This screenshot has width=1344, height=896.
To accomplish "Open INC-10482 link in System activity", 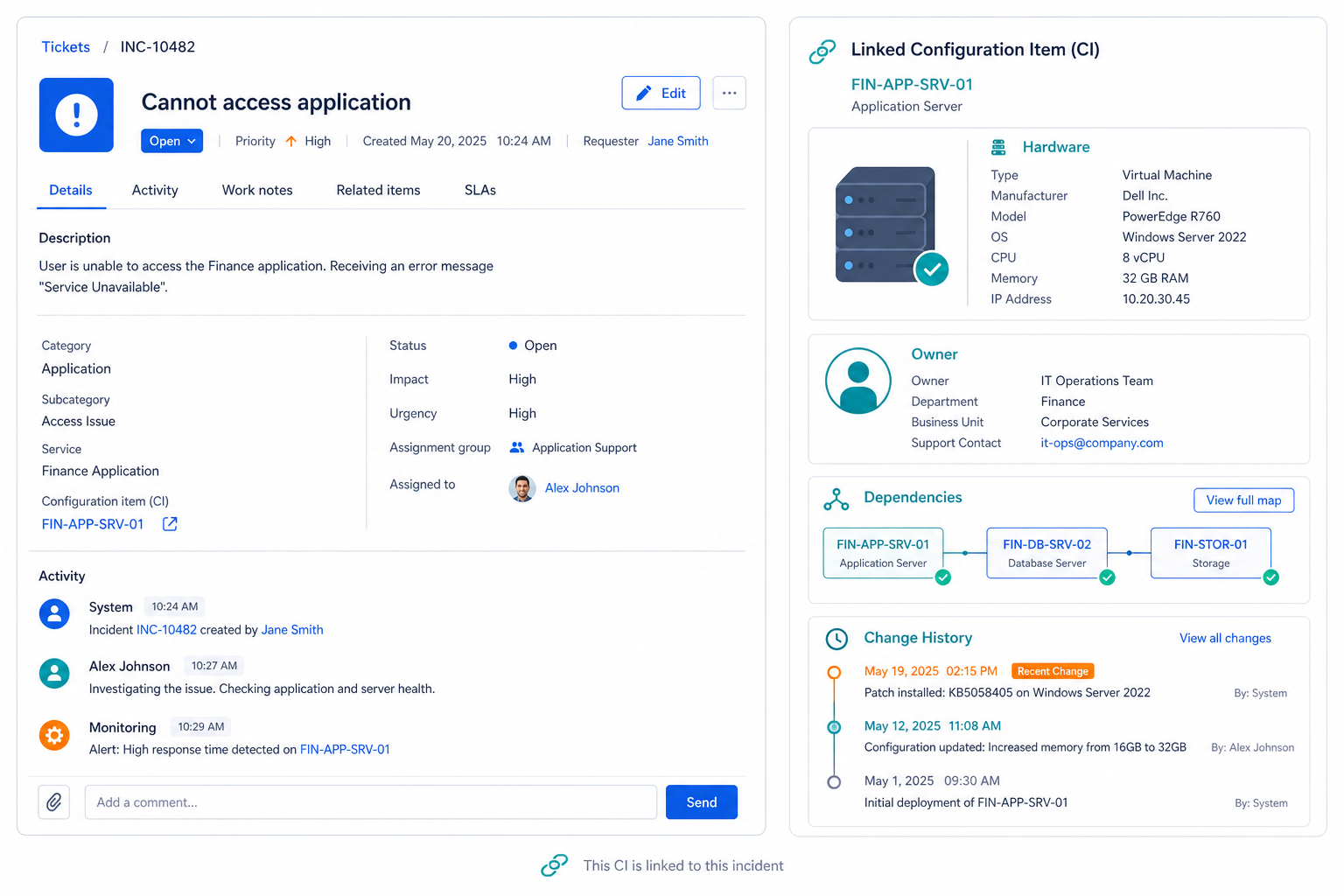I will (166, 630).
